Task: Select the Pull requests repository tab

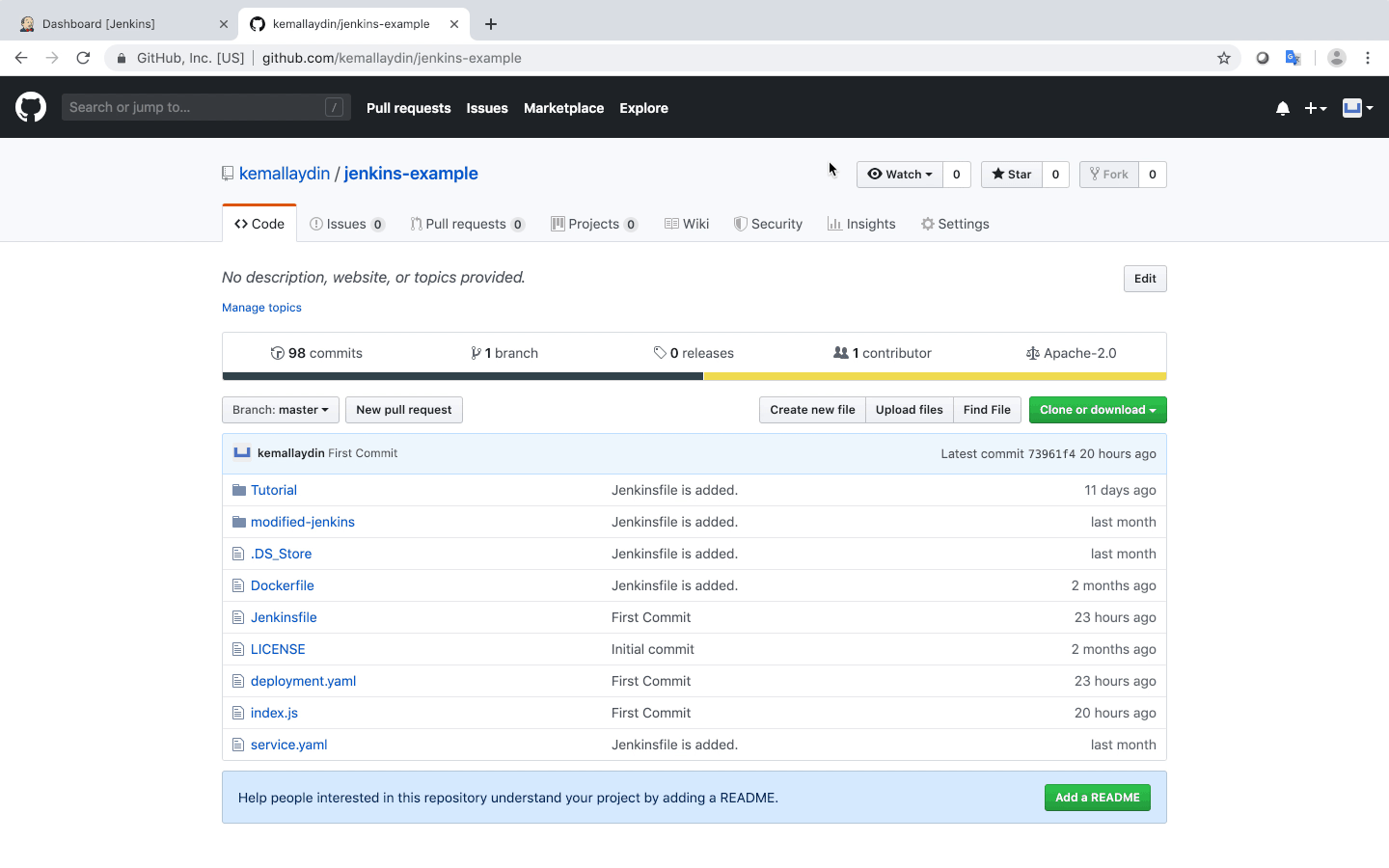Action: click(468, 224)
